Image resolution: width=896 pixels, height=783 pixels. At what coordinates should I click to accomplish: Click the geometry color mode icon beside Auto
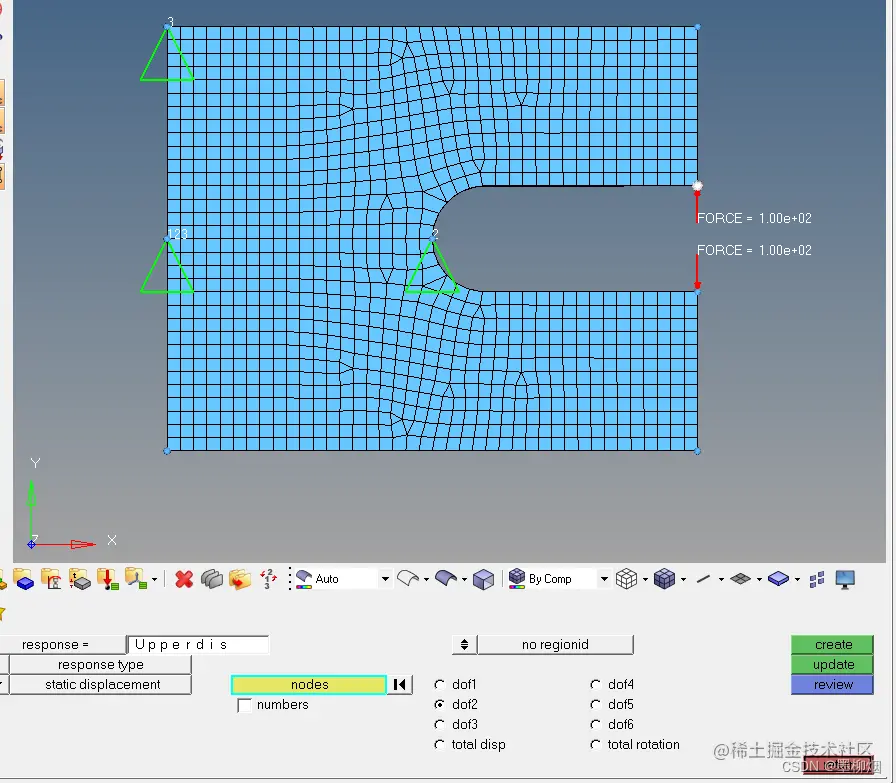click(304, 579)
